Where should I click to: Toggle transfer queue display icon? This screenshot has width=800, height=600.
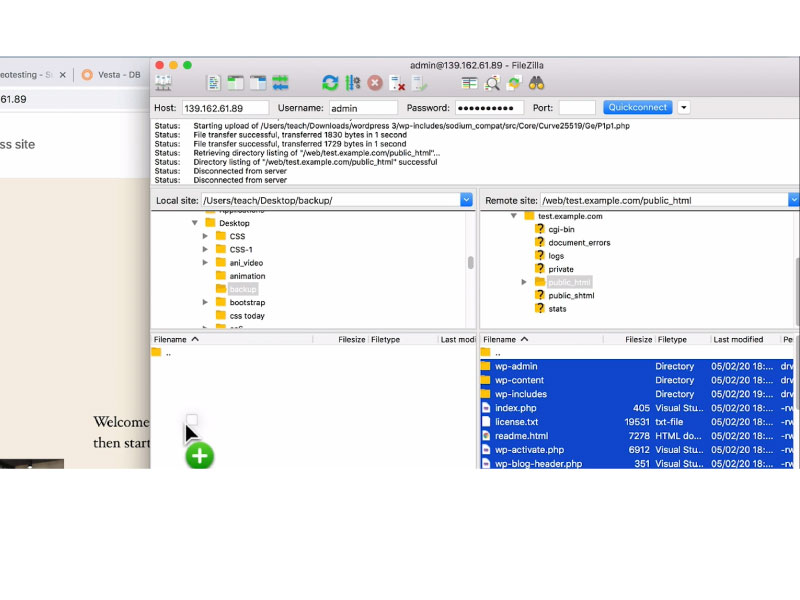click(x=281, y=83)
